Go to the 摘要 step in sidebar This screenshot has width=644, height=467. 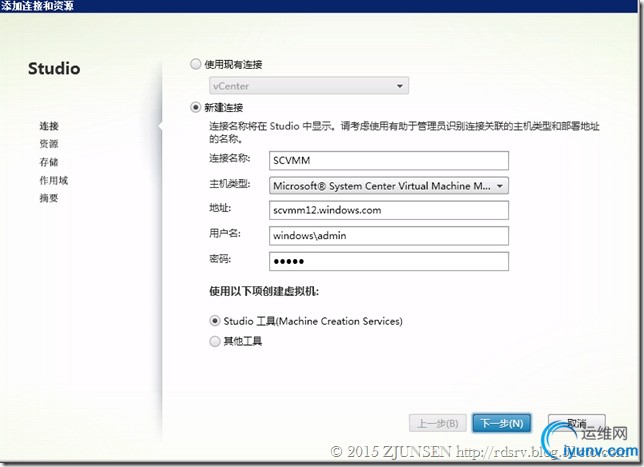pyautogui.click(x=49, y=198)
